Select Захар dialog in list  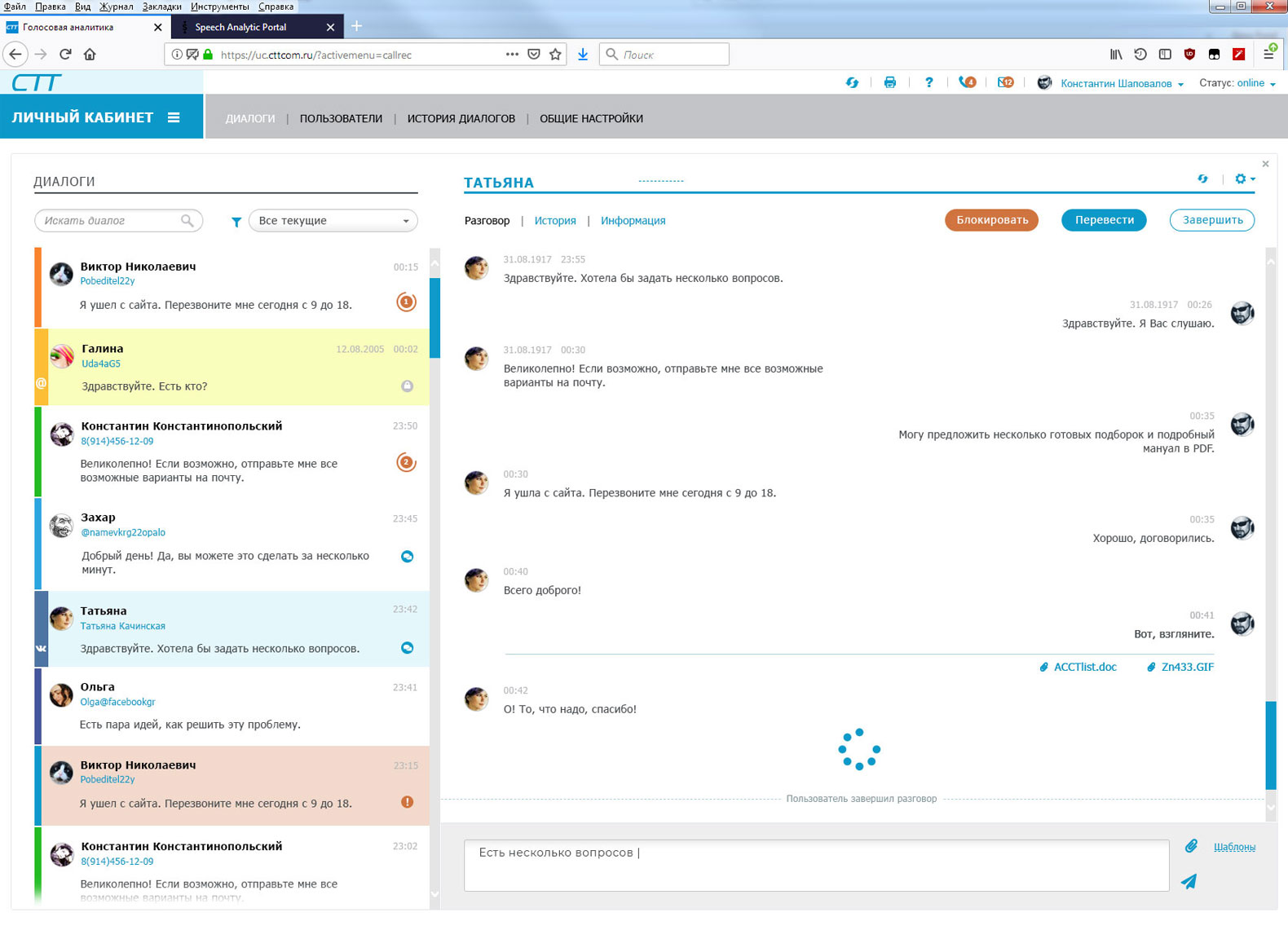tap(232, 544)
